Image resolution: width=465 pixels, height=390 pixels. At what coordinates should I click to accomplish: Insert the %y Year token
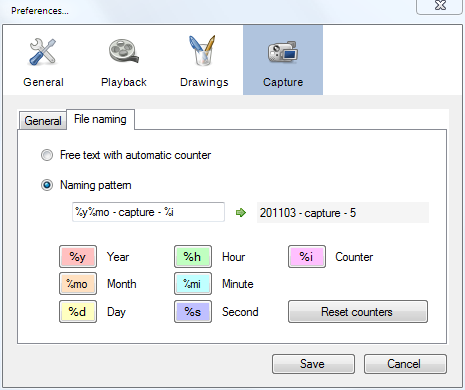(x=78, y=257)
